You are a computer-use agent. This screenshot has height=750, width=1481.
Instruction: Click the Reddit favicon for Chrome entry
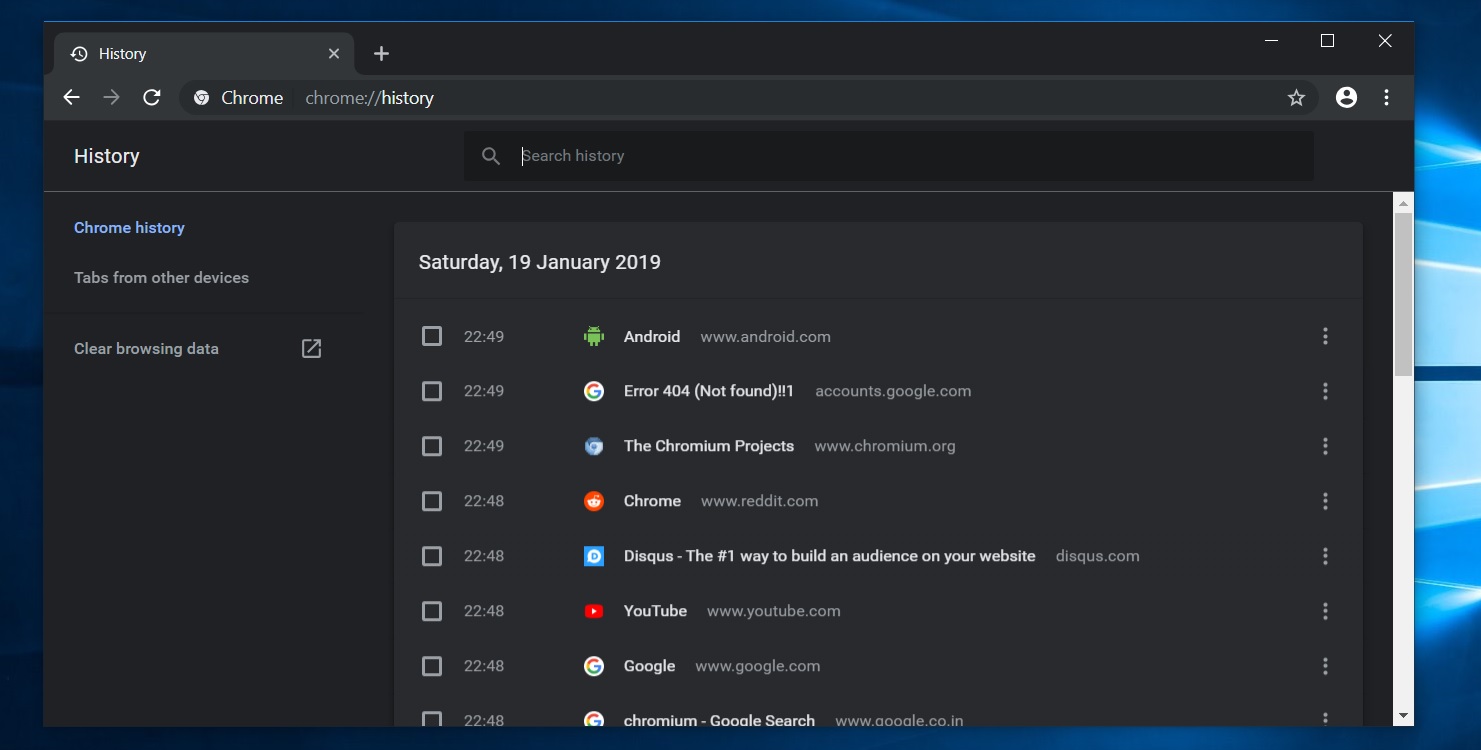click(x=594, y=501)
